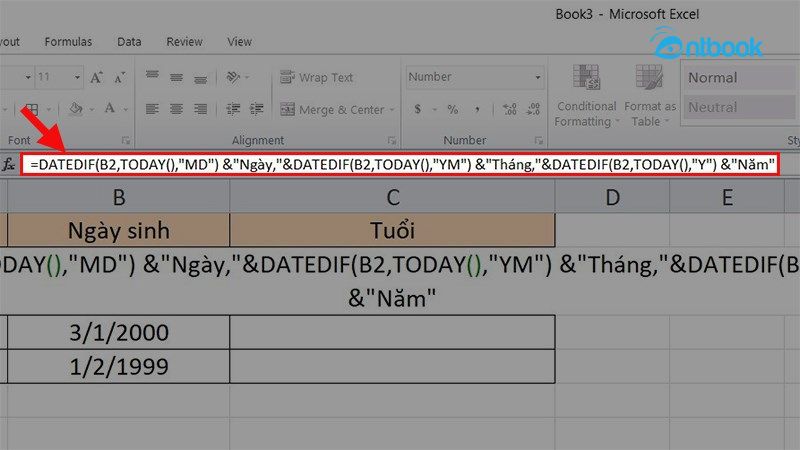Image resolution: width=800 pixels, height=450 pixels.
Task: Expand Borders dropdown arrow
Action: pyautogui.click(x=49, y=109)
